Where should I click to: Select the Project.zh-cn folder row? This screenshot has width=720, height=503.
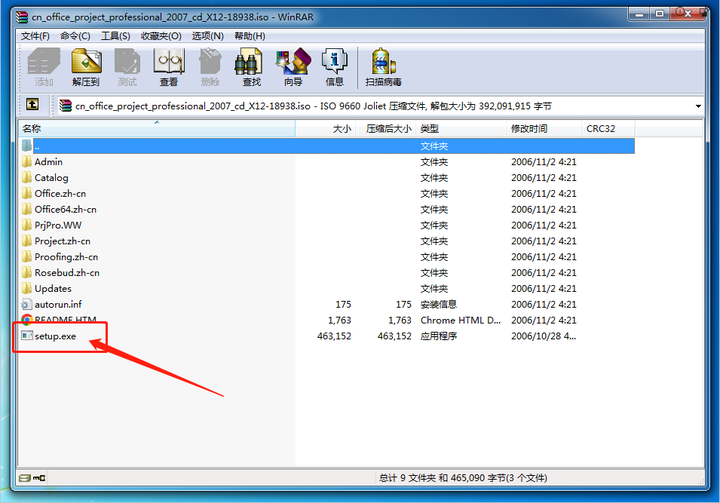327,241
